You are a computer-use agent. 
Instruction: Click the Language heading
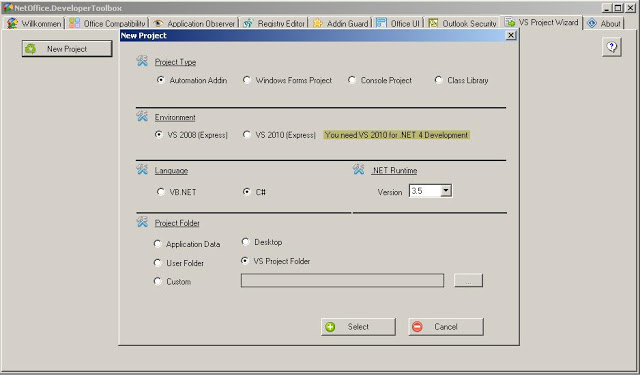pos(171,170)
